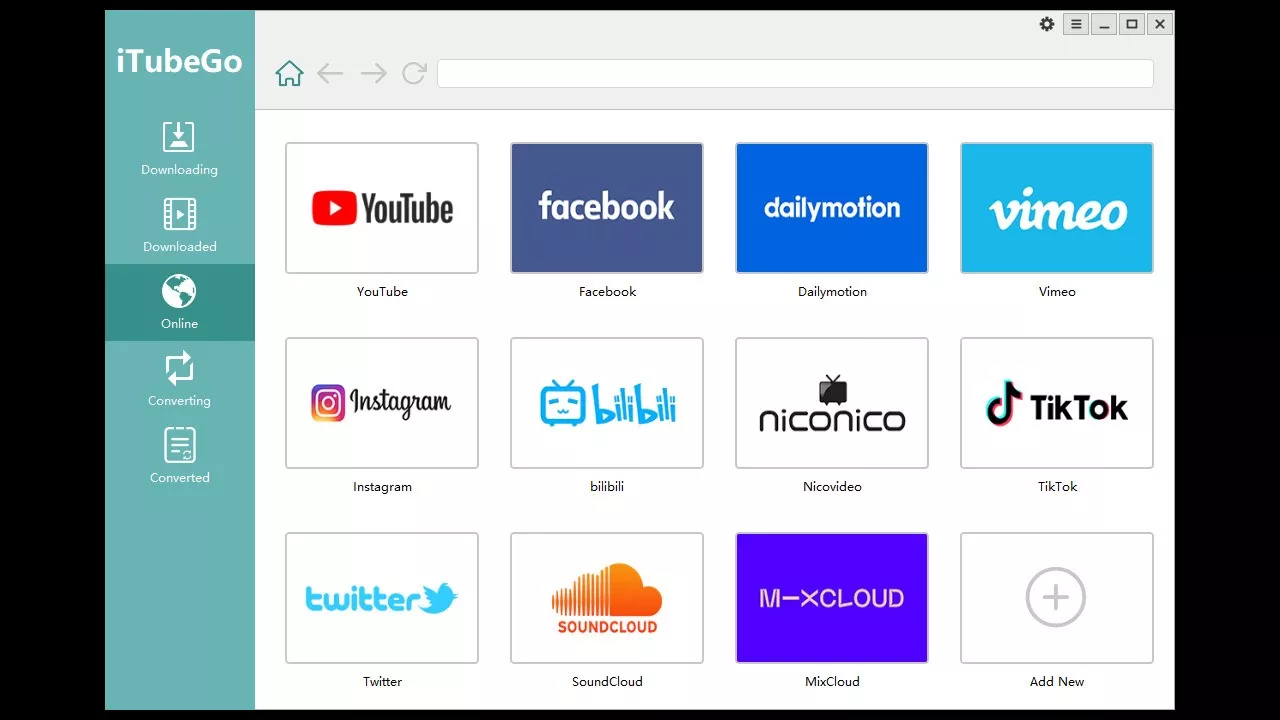Viewport: 1280px width, 720px height.
Task: Open the hamburger menu in title bar
Action: [1076, 24]
